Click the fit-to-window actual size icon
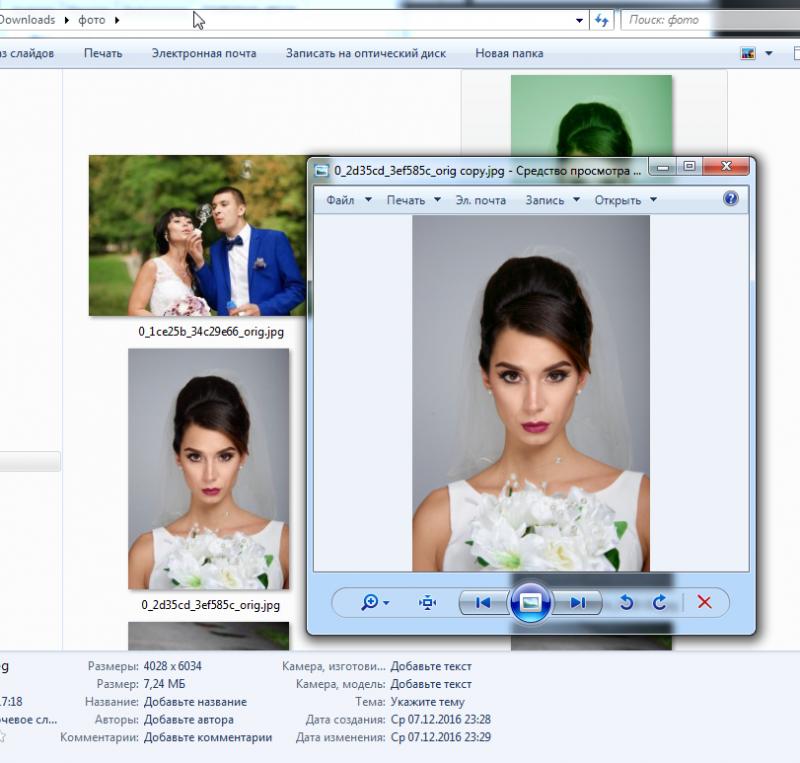 tap(428, 603)
